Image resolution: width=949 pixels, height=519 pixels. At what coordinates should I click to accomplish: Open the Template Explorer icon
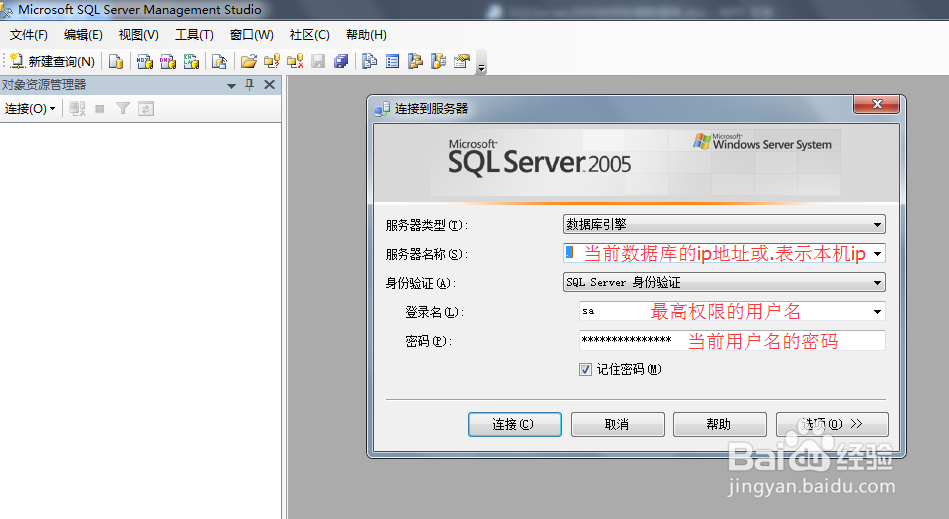[439, 61]
